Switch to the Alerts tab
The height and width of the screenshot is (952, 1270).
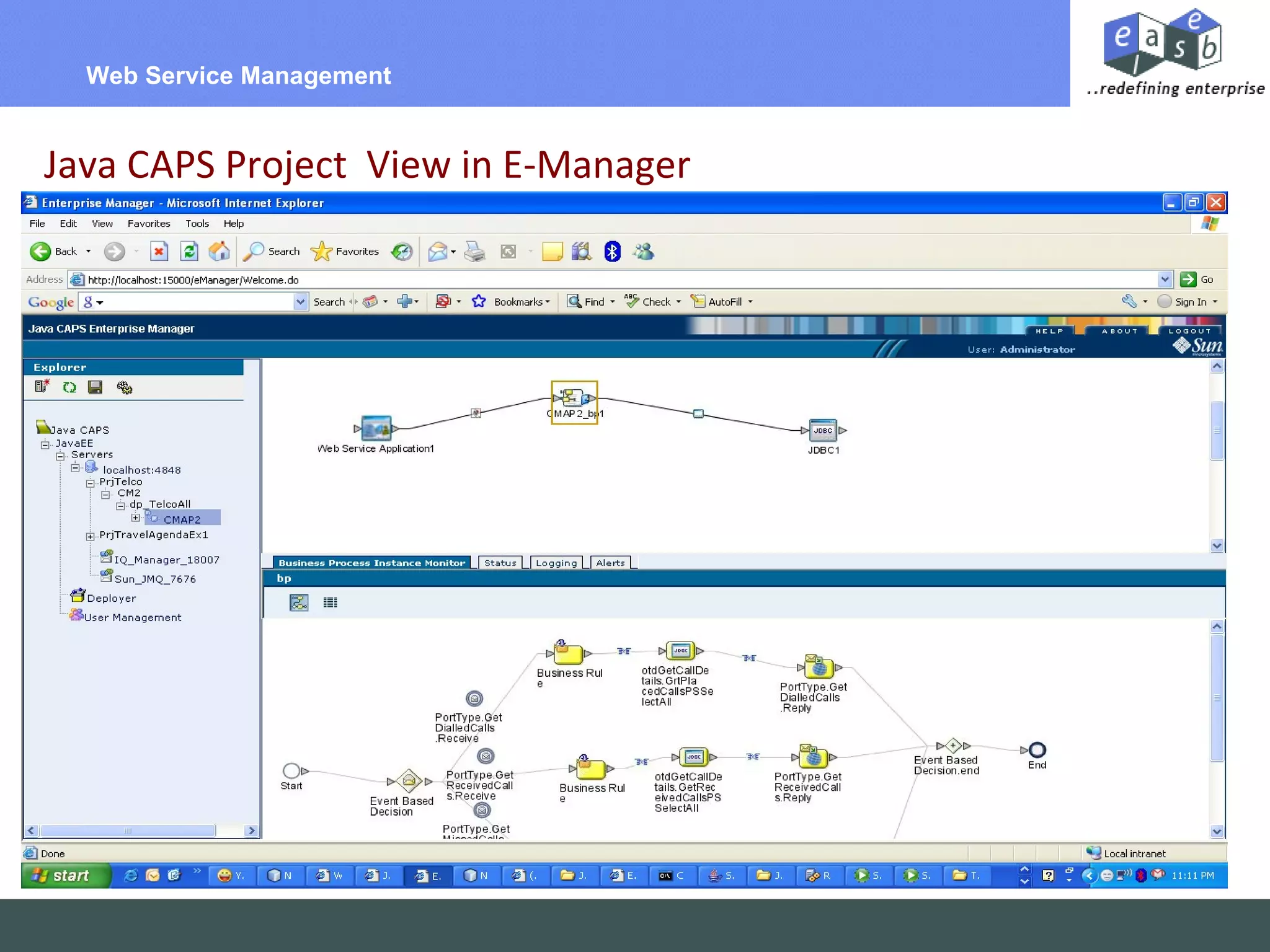(610, 563)
